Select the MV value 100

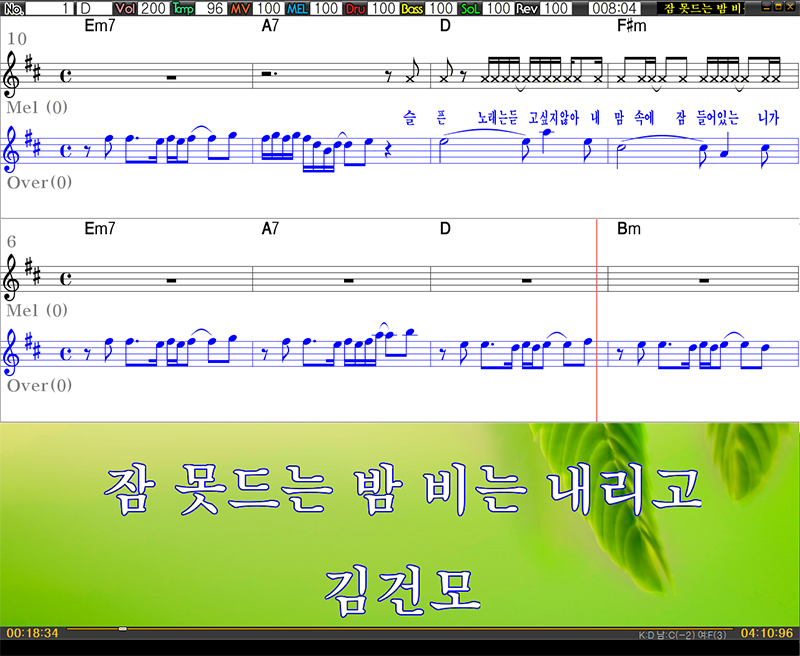click(x=268, y=8)
